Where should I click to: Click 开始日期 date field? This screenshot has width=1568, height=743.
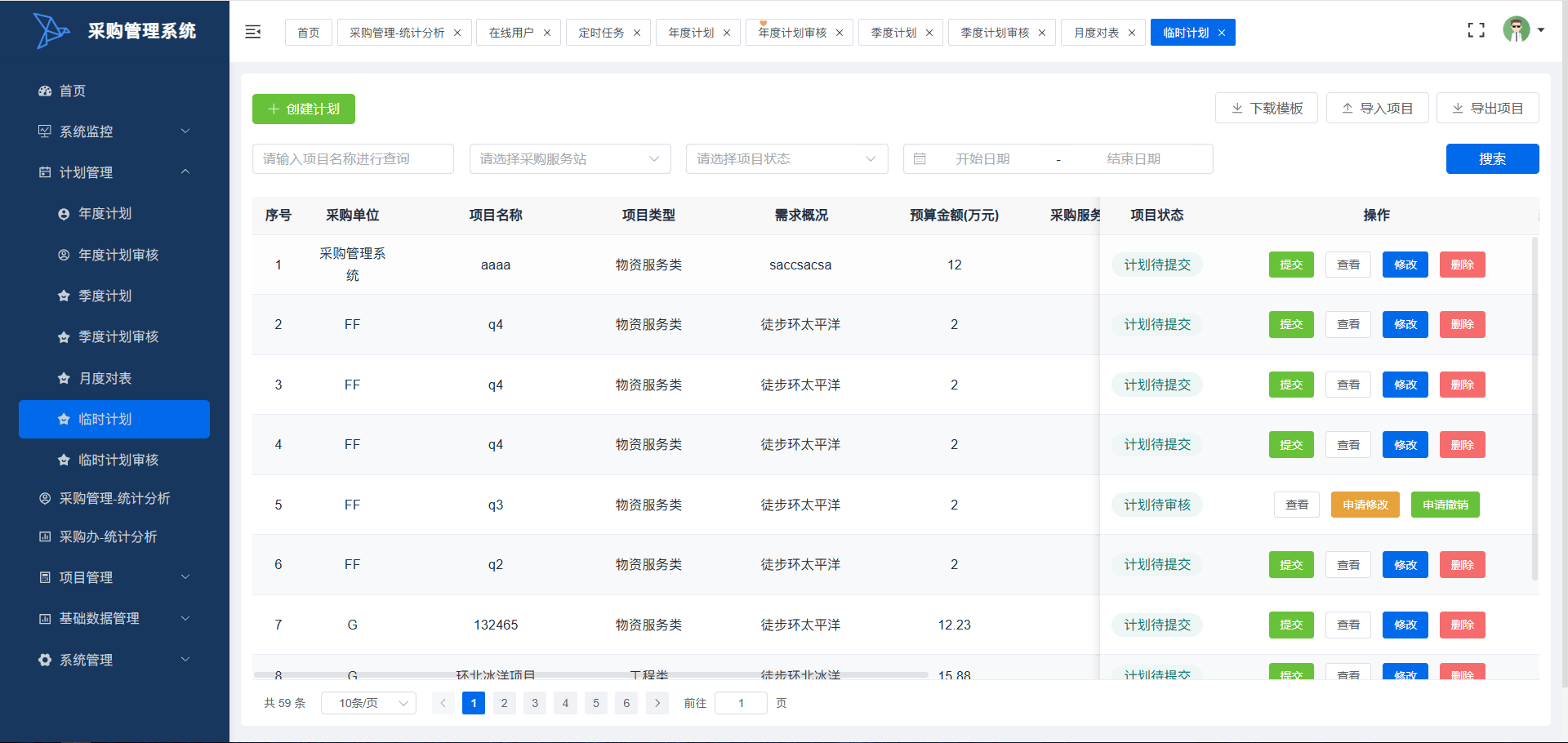coord(983,158)
